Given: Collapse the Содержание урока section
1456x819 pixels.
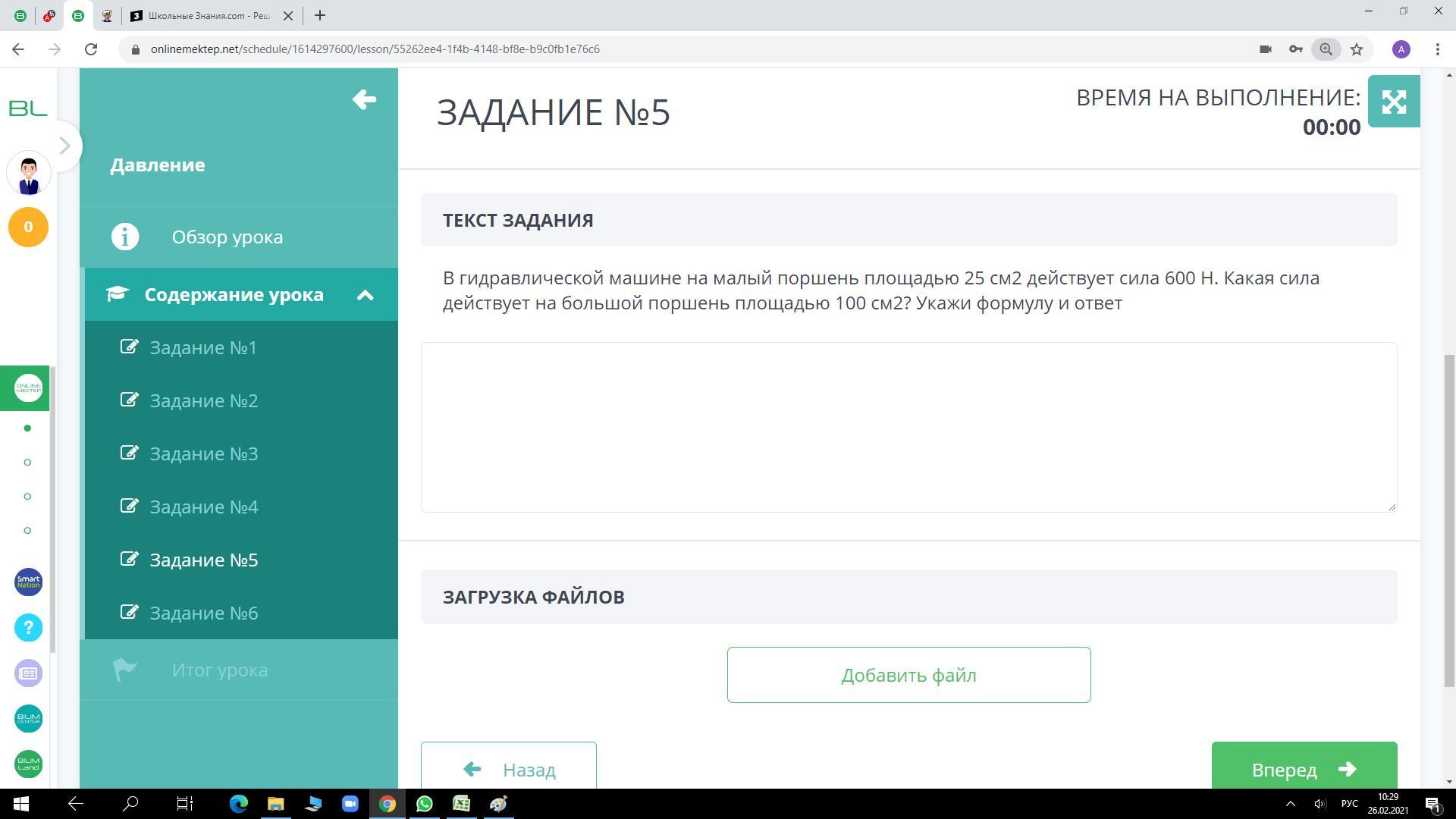Looking at the screenshot, I should click(365, 295).
